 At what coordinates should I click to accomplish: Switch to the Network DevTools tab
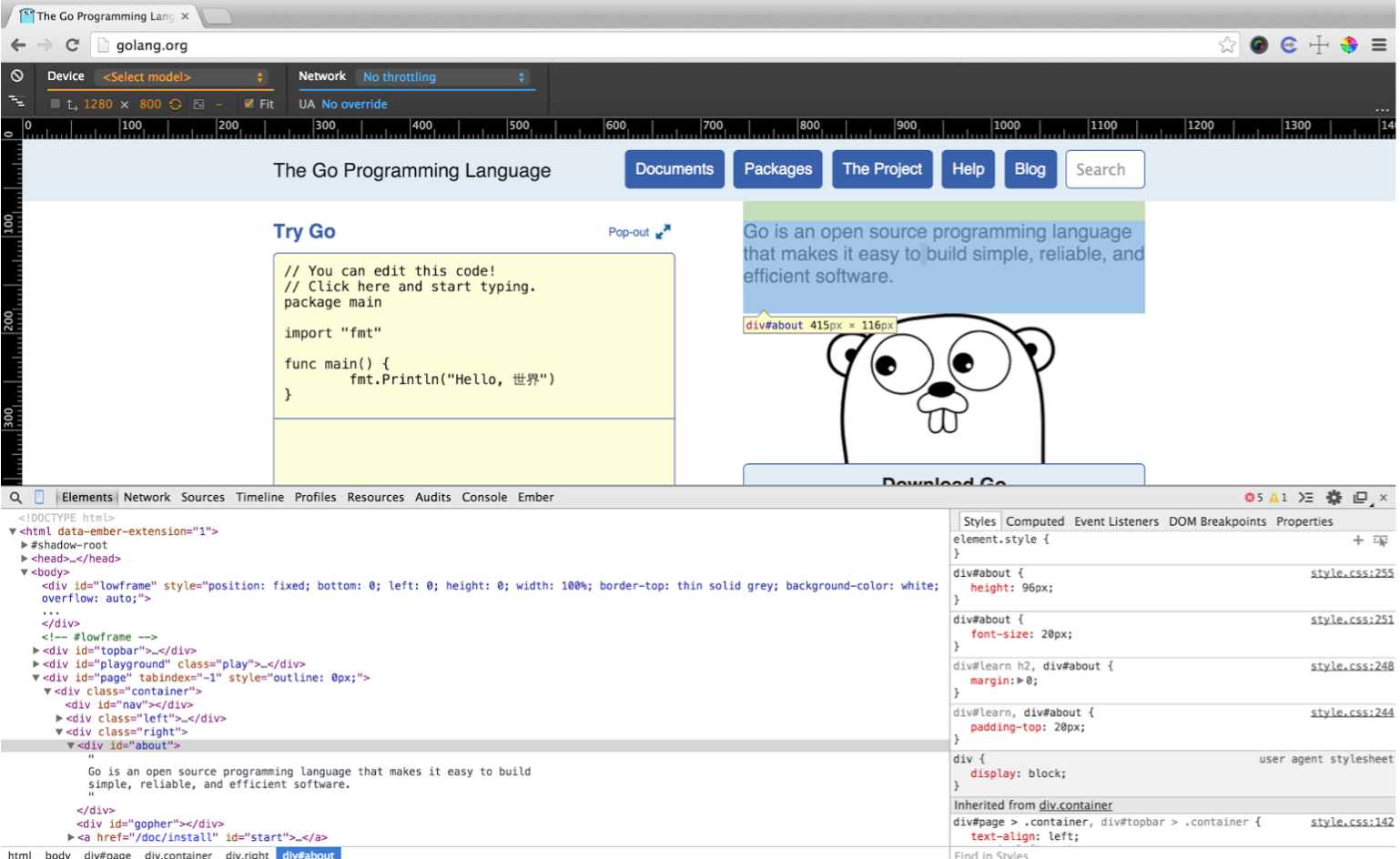click(x=147, y=498)
